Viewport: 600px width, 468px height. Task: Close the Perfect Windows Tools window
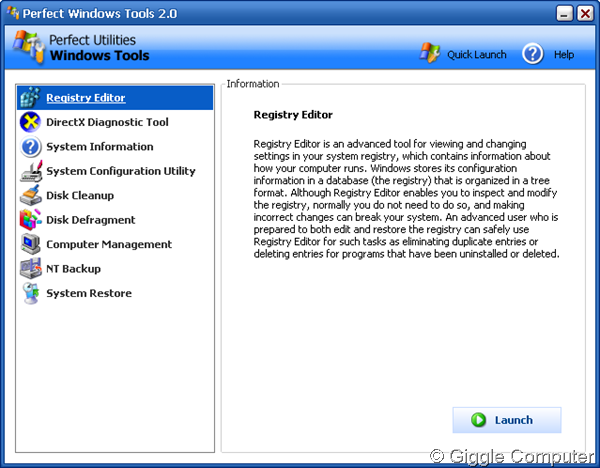[585, 14]
